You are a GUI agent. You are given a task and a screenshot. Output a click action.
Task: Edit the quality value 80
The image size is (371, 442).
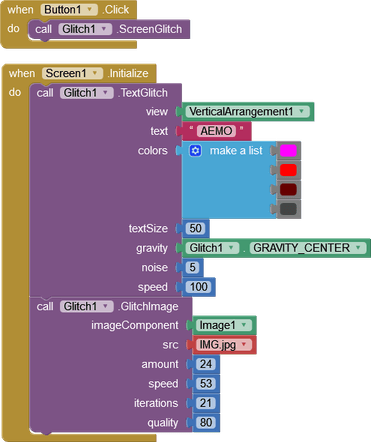point(206,422)
